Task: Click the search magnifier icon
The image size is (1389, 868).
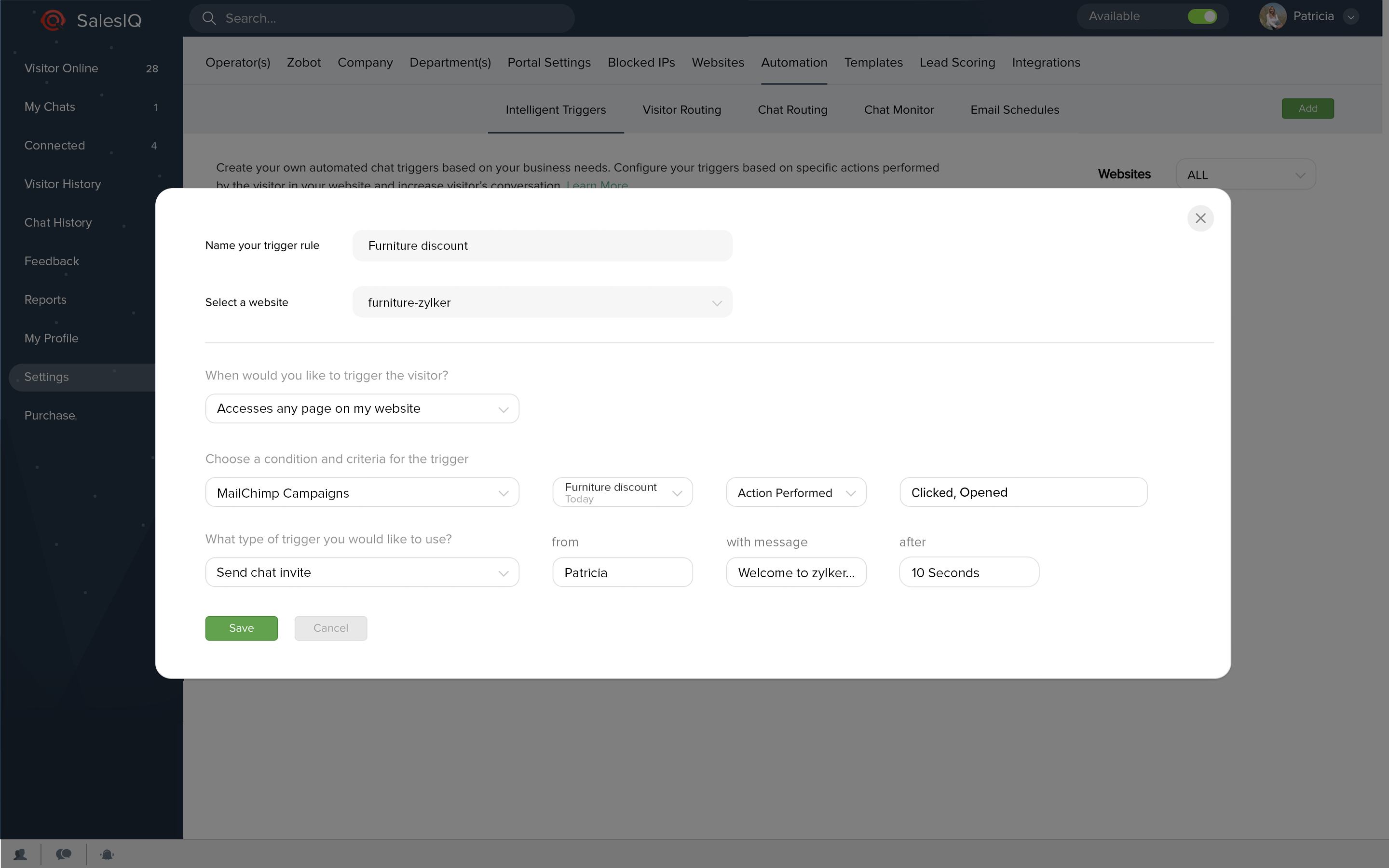Action: pyautogui.click(x=209, y=18)
